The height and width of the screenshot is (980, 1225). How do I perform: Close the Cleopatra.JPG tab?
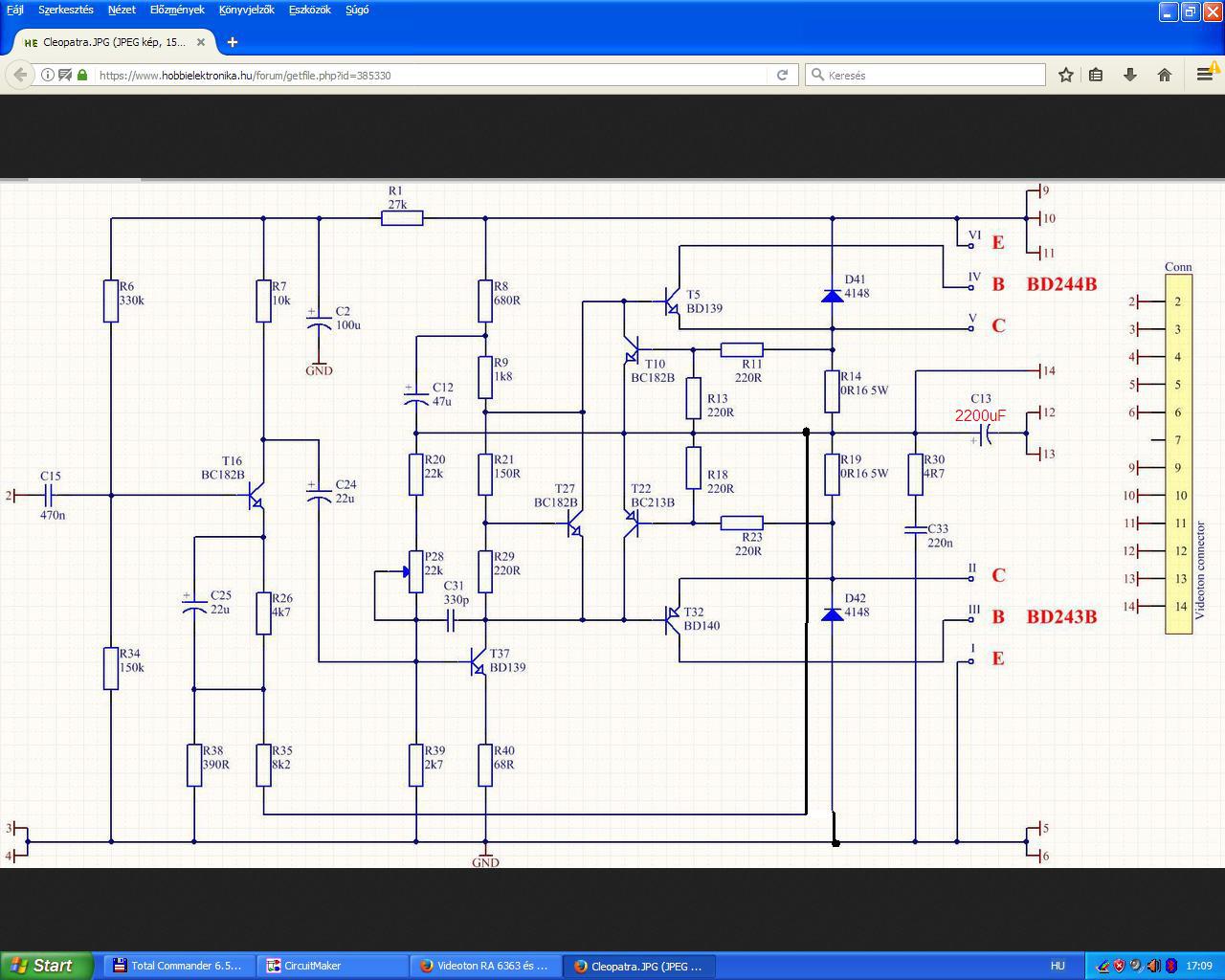[201, 42]
